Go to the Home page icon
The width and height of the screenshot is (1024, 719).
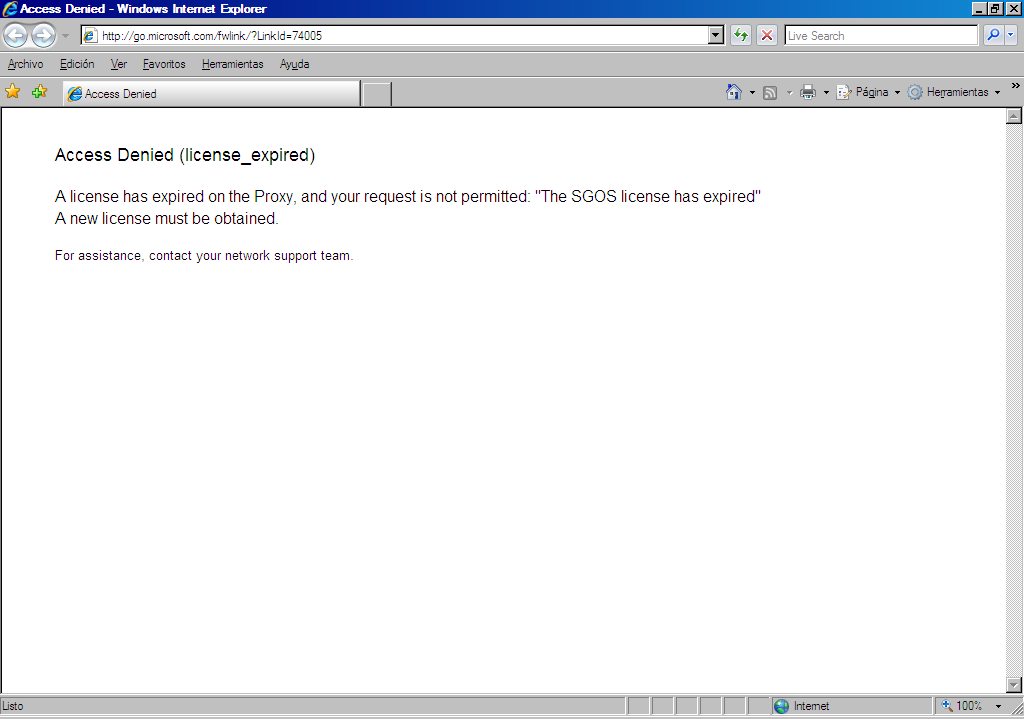click(734, 92)
